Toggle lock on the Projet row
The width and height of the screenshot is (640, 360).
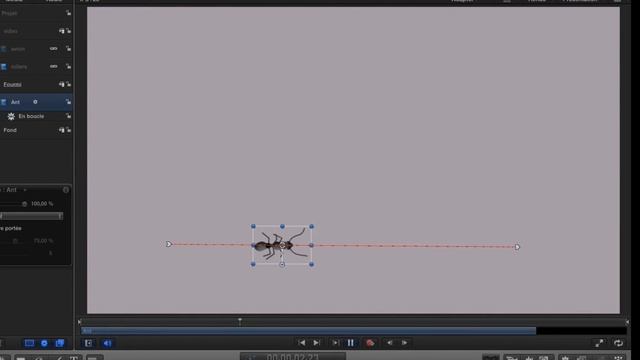(x=68, y=13)
